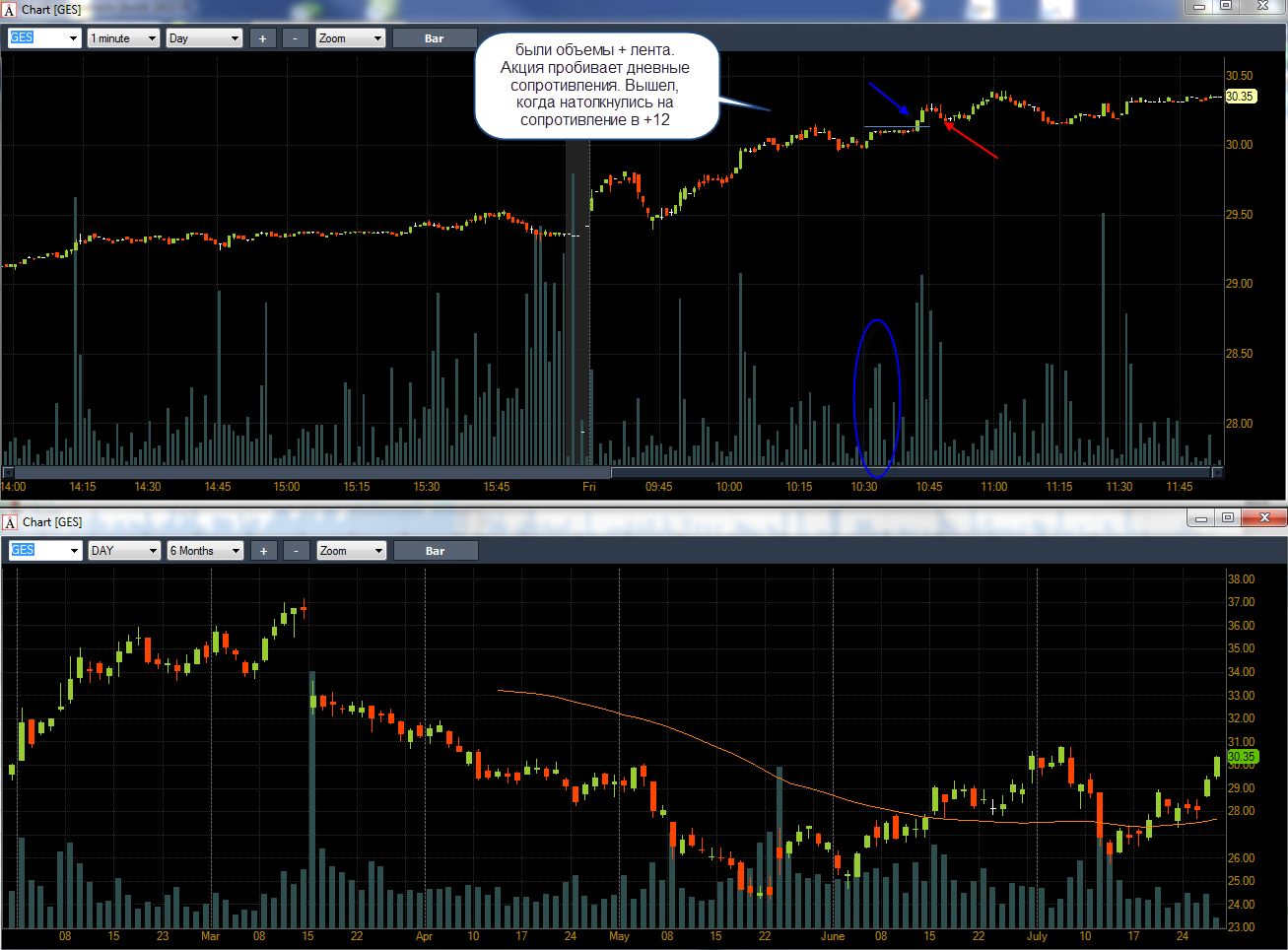Click the minus zoom-out button in the upper chart
Screen dimensions: 1288x950
[x=296, y=38]
